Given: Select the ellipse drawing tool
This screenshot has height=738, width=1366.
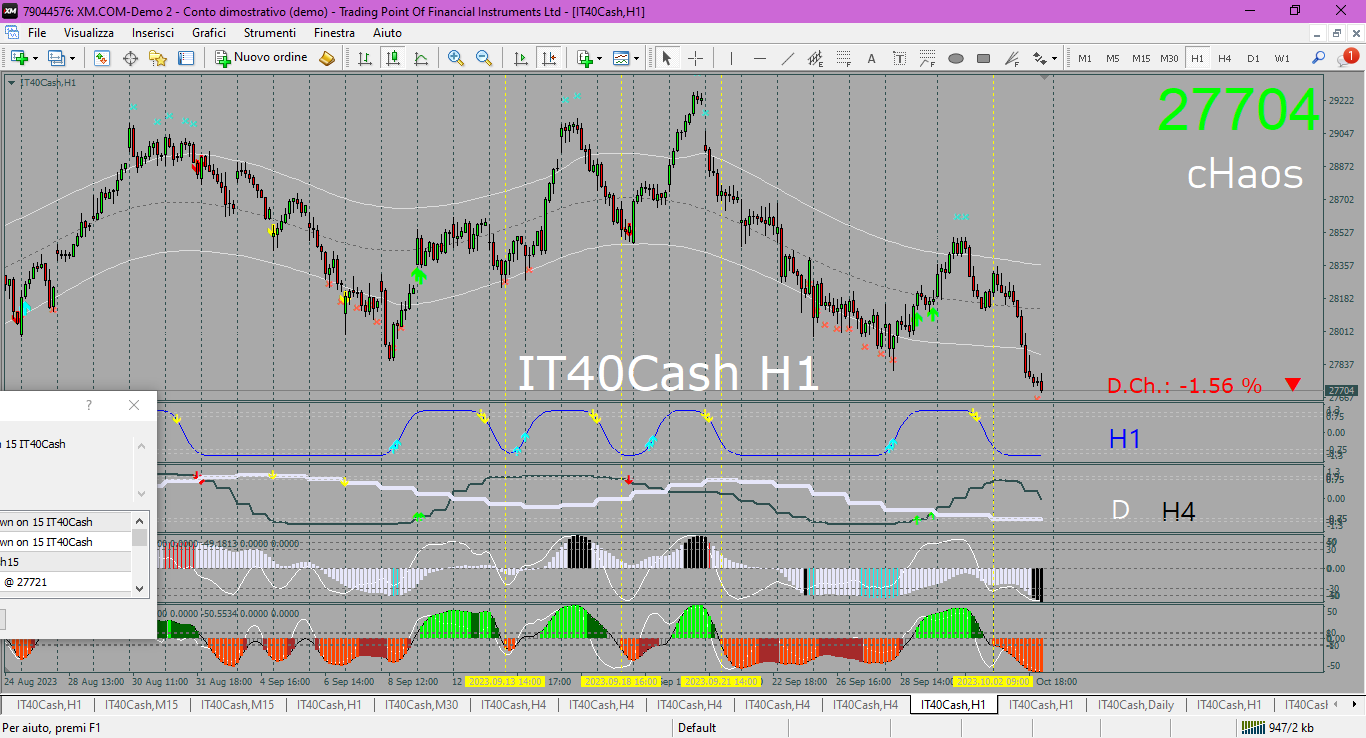Looking at the screenshot, I should (955, 58).
